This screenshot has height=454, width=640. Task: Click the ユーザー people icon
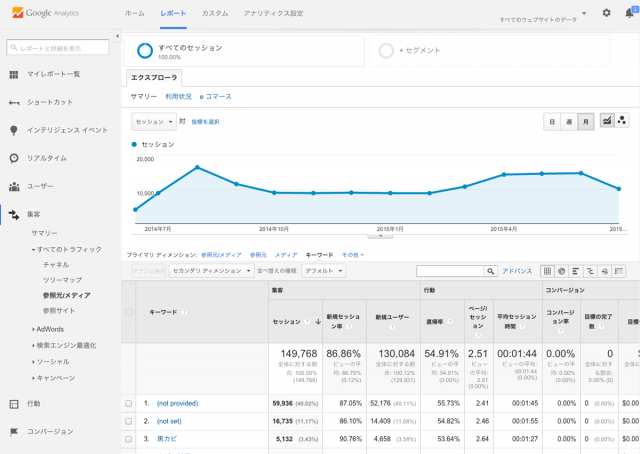[x=14, y=187]
